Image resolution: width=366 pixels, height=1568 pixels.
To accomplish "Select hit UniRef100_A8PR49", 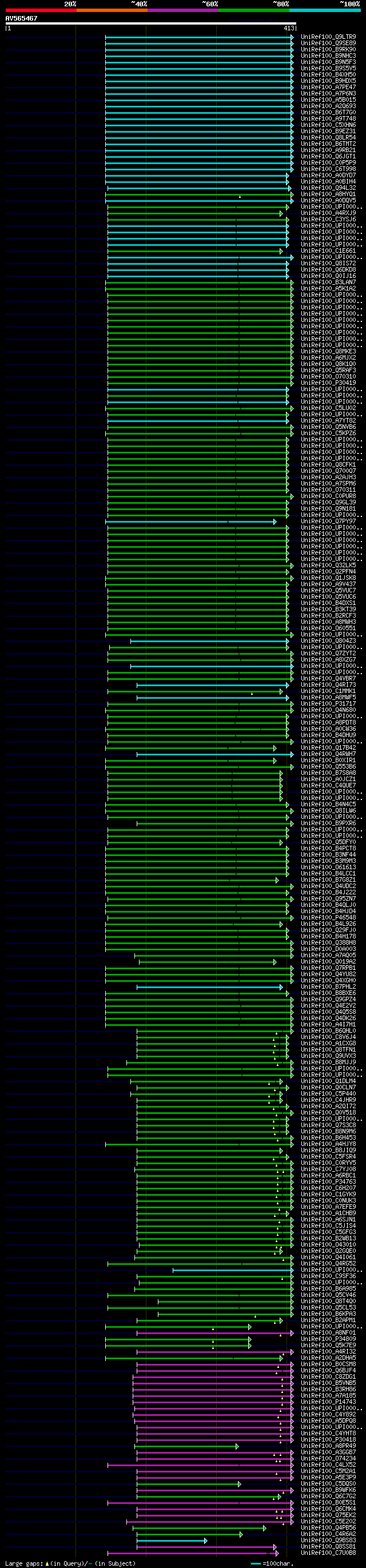I will coord(328,1446).
